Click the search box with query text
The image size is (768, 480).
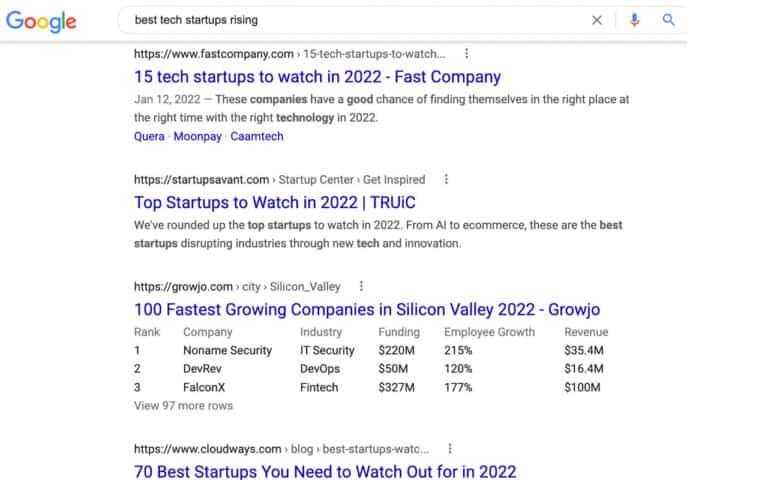click(x=350, y=20)
